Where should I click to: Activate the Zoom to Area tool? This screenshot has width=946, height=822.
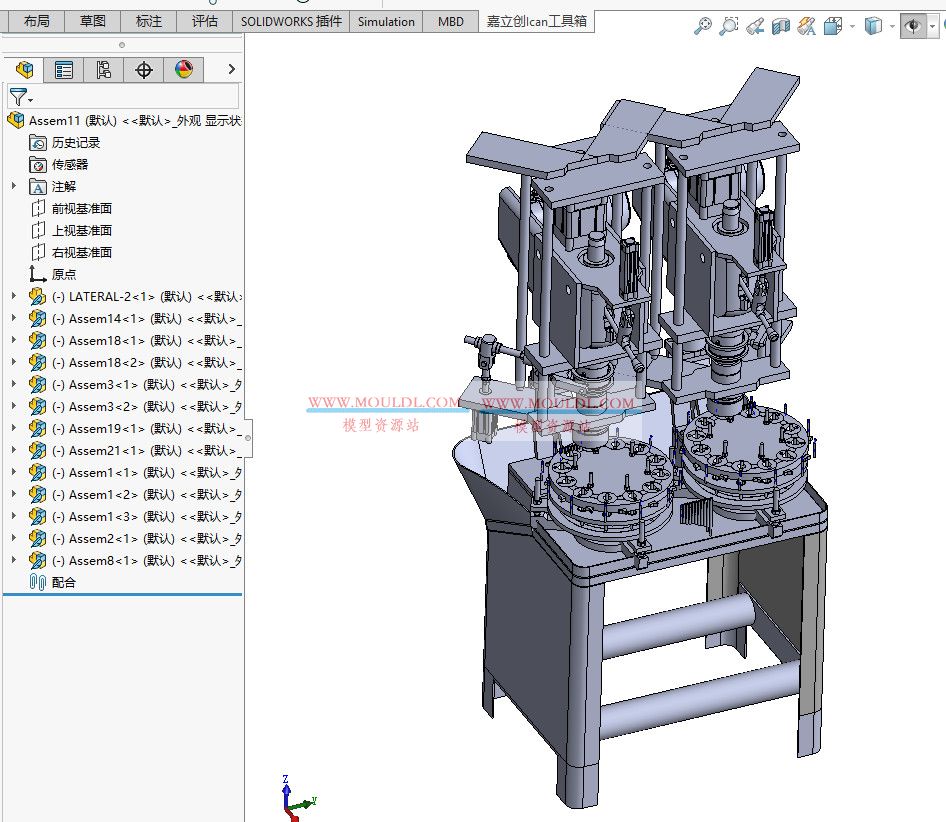tap(729, 26)
